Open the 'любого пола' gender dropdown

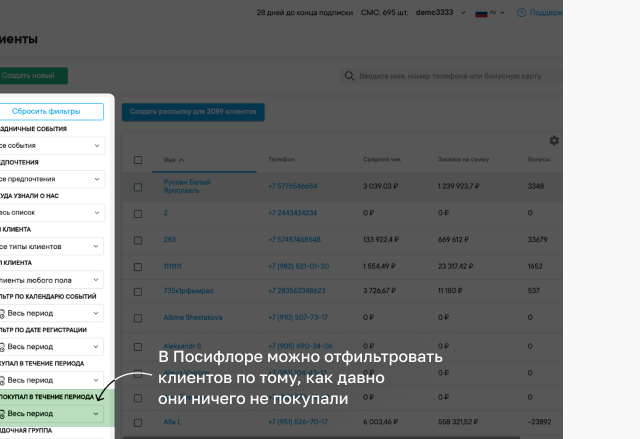51,280
